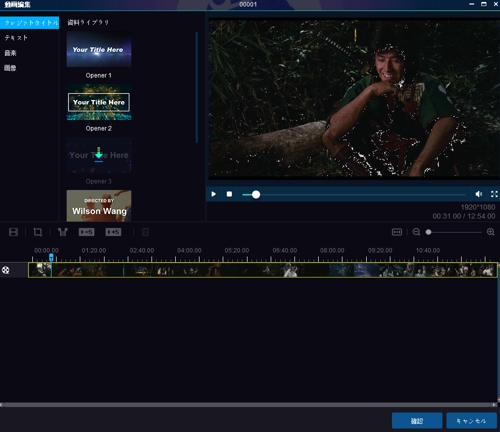Click the library vertical scrollbar

click(197, 87)
